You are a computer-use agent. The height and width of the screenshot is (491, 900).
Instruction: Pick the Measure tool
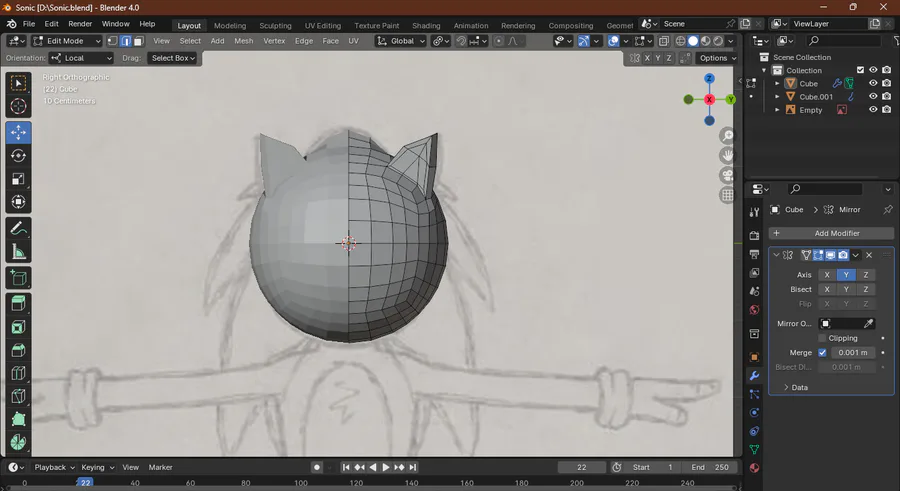click(x=18, y=252)
